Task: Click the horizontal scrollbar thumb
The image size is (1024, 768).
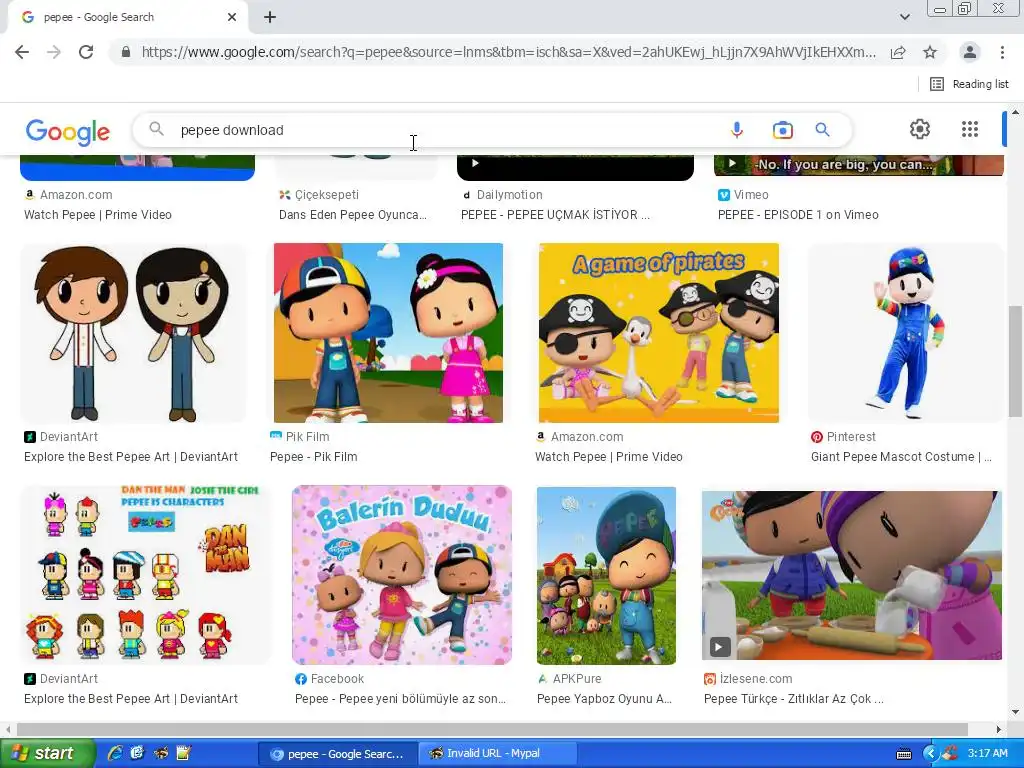Action: coord(492,729)
